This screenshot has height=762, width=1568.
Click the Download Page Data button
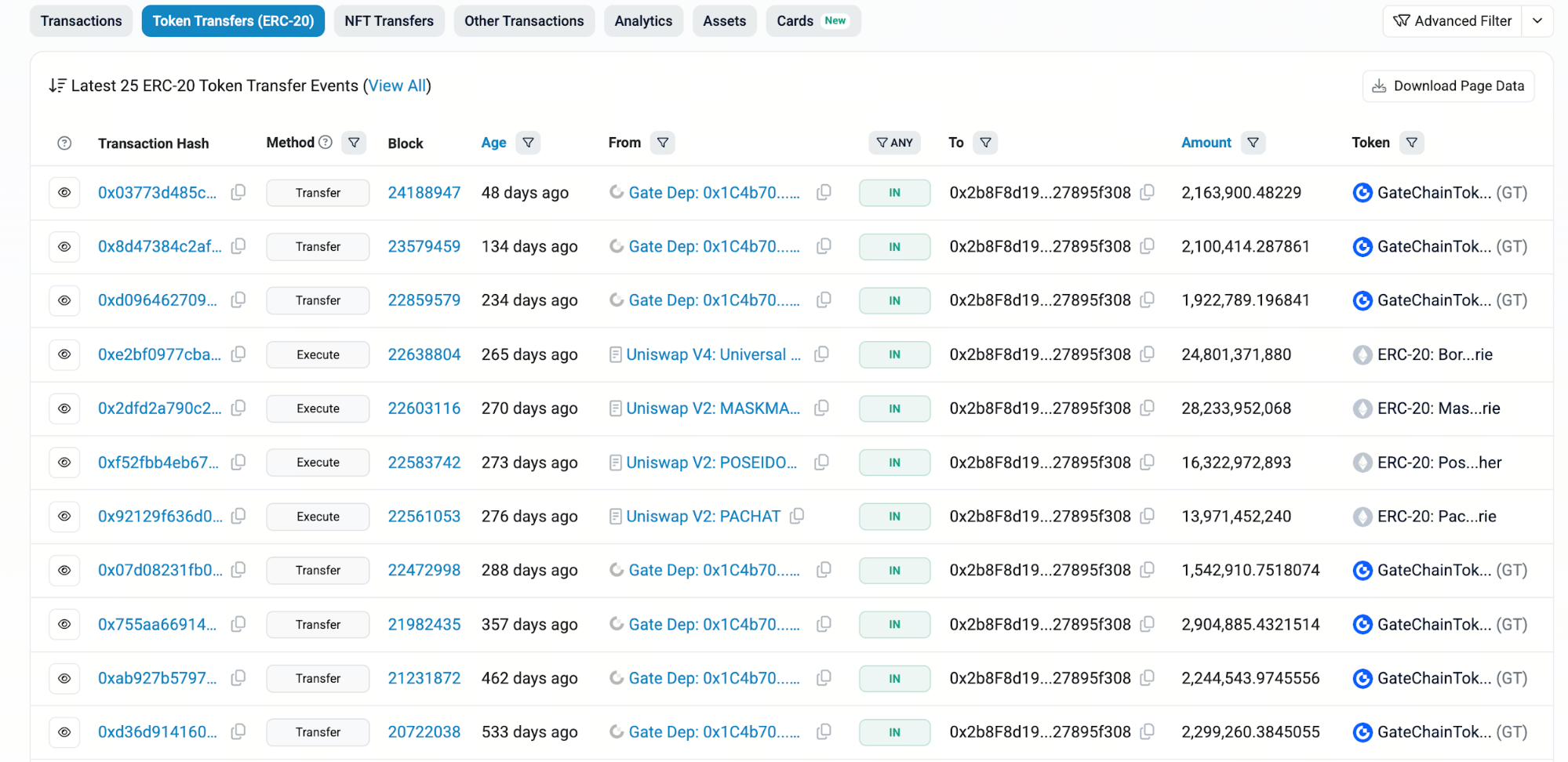tap(1448, 86)
